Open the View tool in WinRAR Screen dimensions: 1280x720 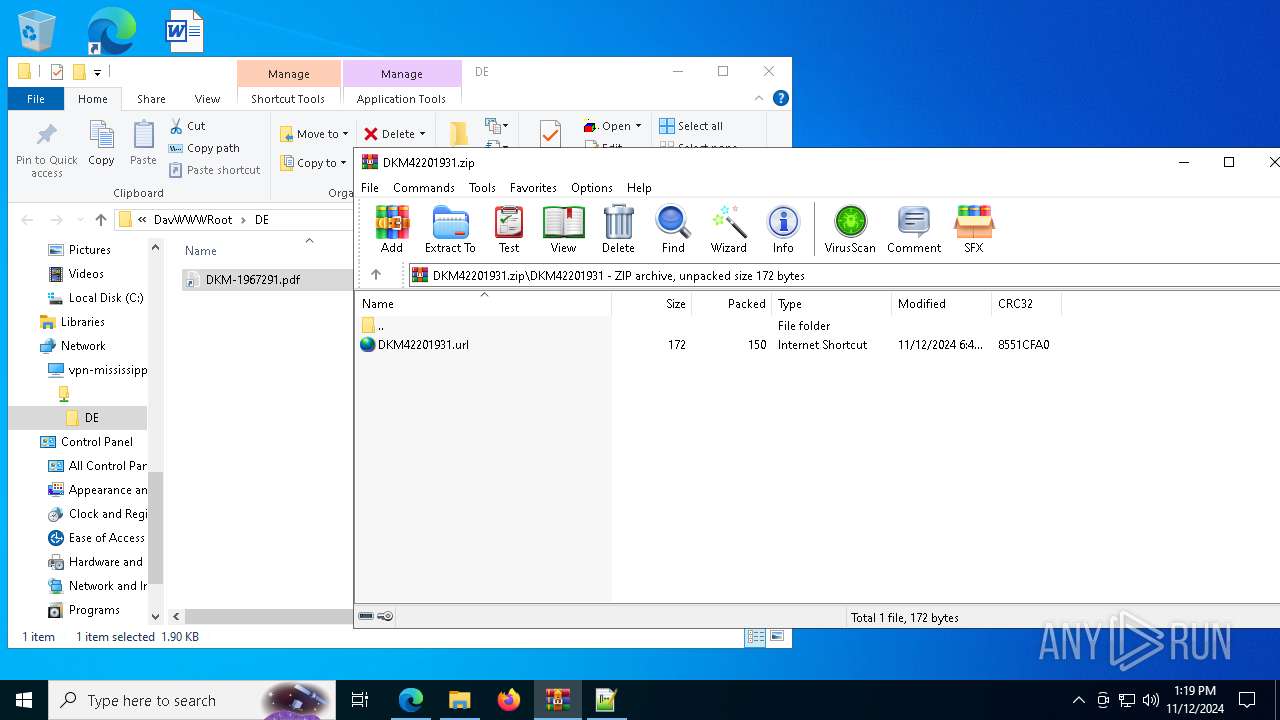pyautogui.click(x=563, y=229)
